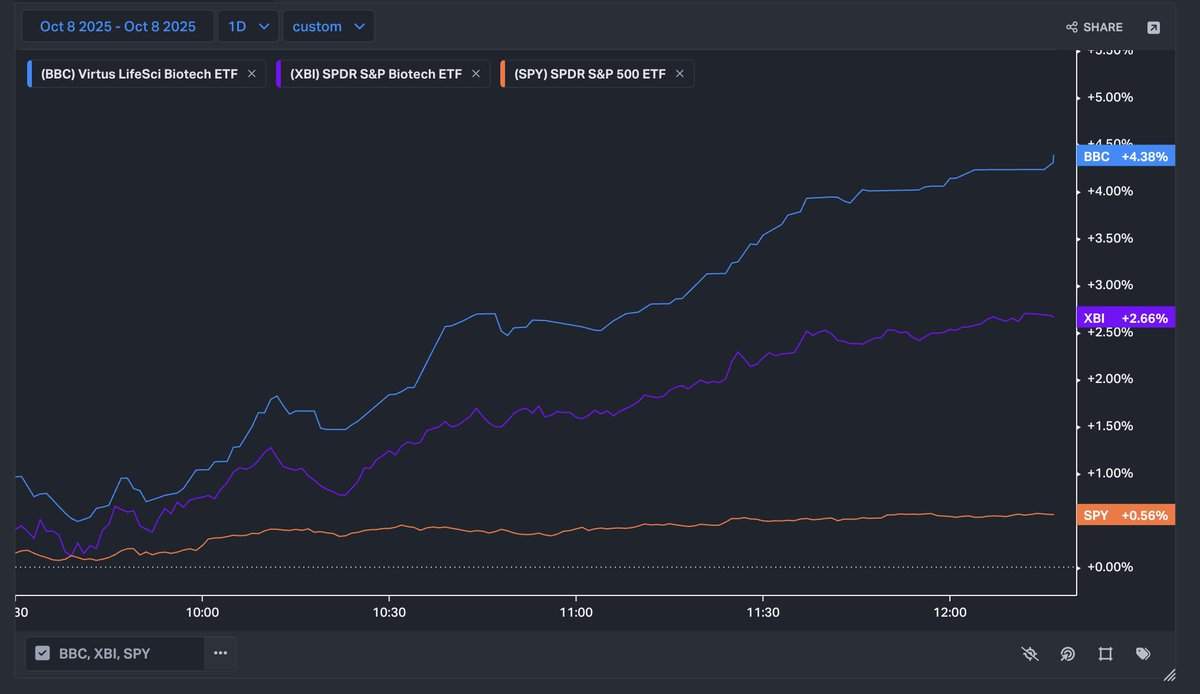The height and width of the screenshot is (694, 1200).
Task: Click the purple XBI color bar in legend
Action: click(x=278, y=73)
